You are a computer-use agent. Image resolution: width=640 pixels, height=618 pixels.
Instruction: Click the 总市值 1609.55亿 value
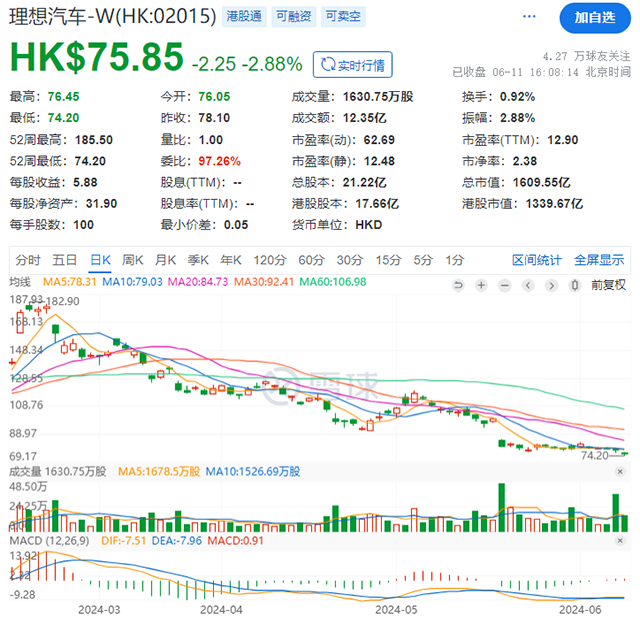pos(541,182)
